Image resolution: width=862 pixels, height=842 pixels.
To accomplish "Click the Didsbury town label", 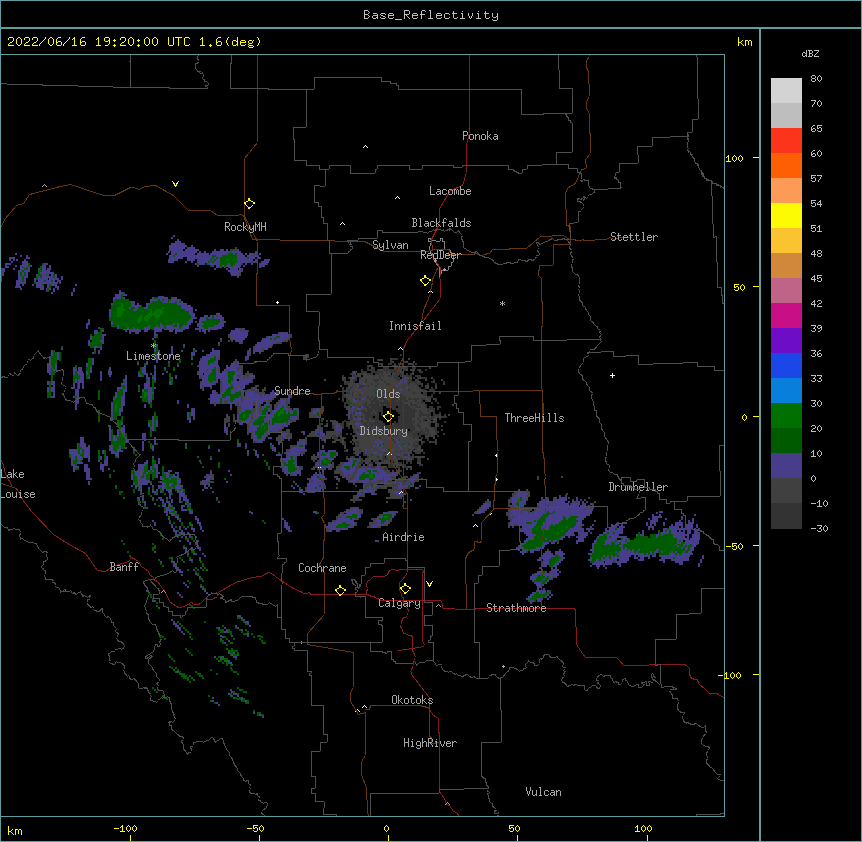I will pos(384,431).
